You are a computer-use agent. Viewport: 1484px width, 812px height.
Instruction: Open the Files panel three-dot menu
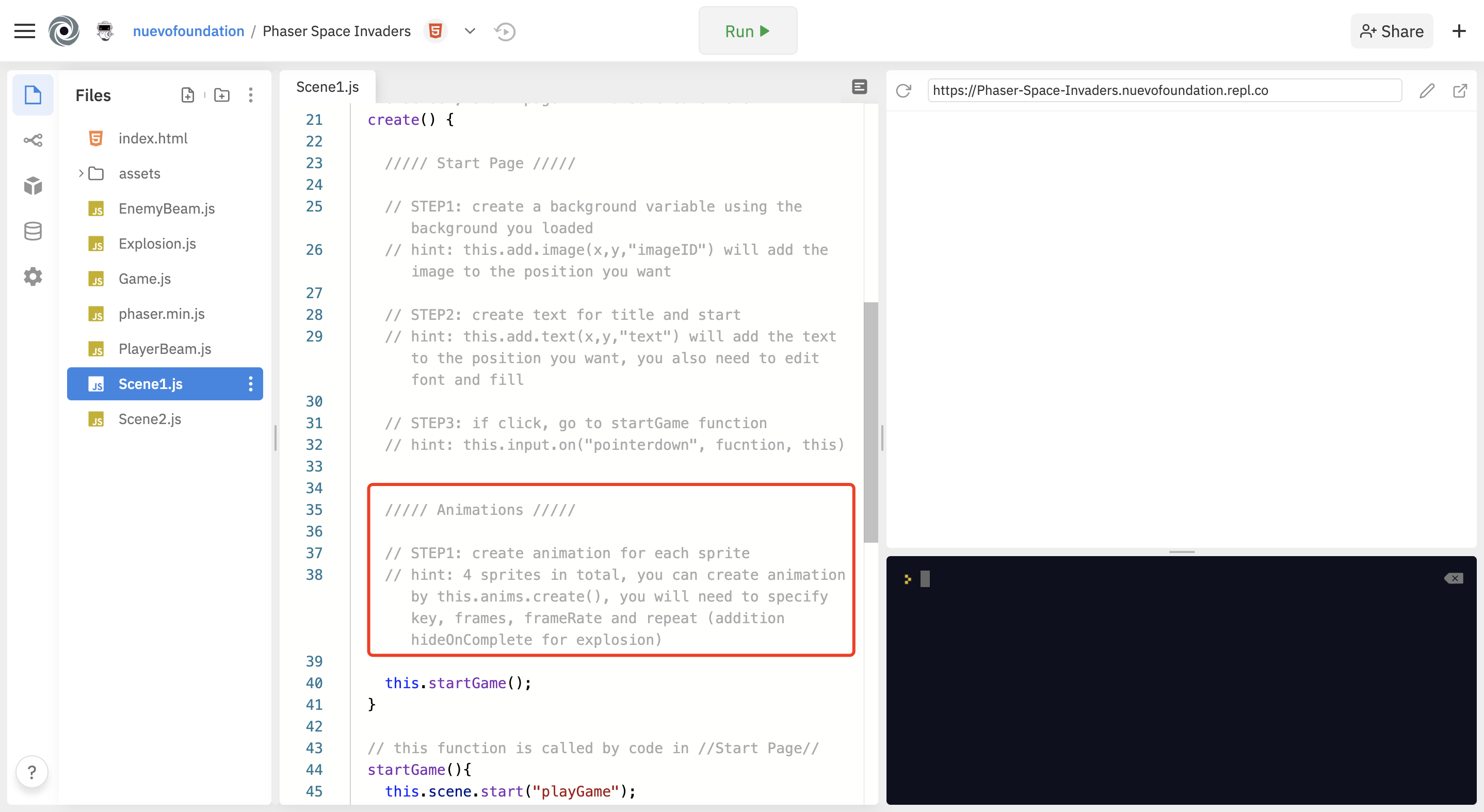[251, 95]
